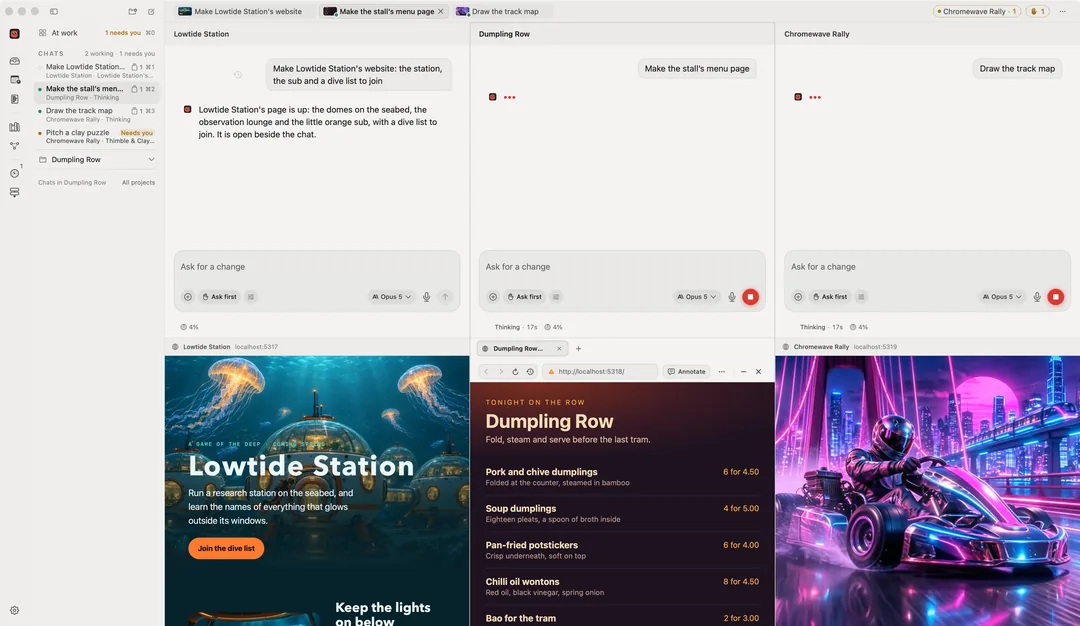Toggle Ask first mode in Lowtide Station composer
Image resolution: width=1080 pixels, height=626 pixels.
tap(219, 297)
